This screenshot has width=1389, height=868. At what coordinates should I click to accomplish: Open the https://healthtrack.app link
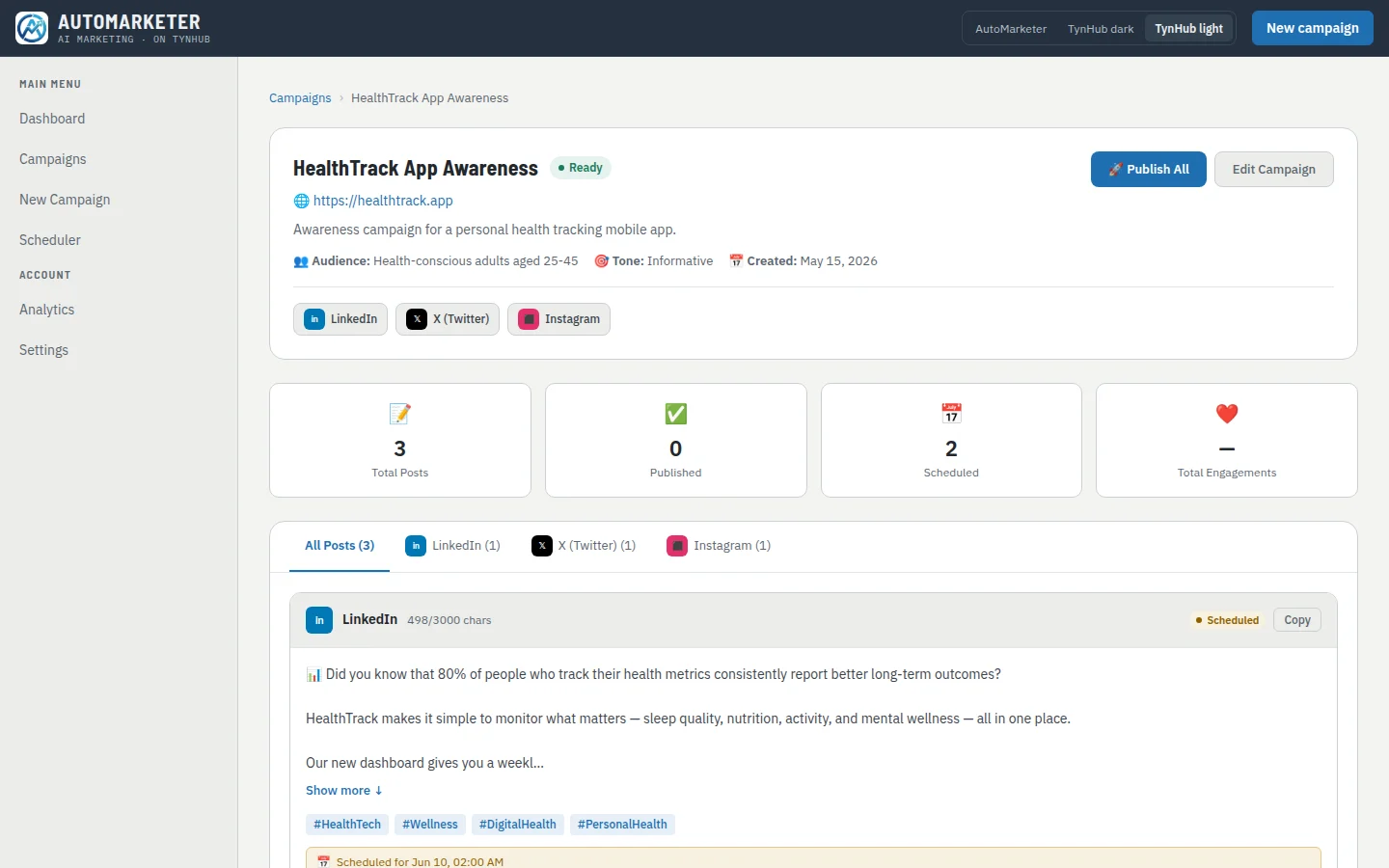(x=383, y=201)
